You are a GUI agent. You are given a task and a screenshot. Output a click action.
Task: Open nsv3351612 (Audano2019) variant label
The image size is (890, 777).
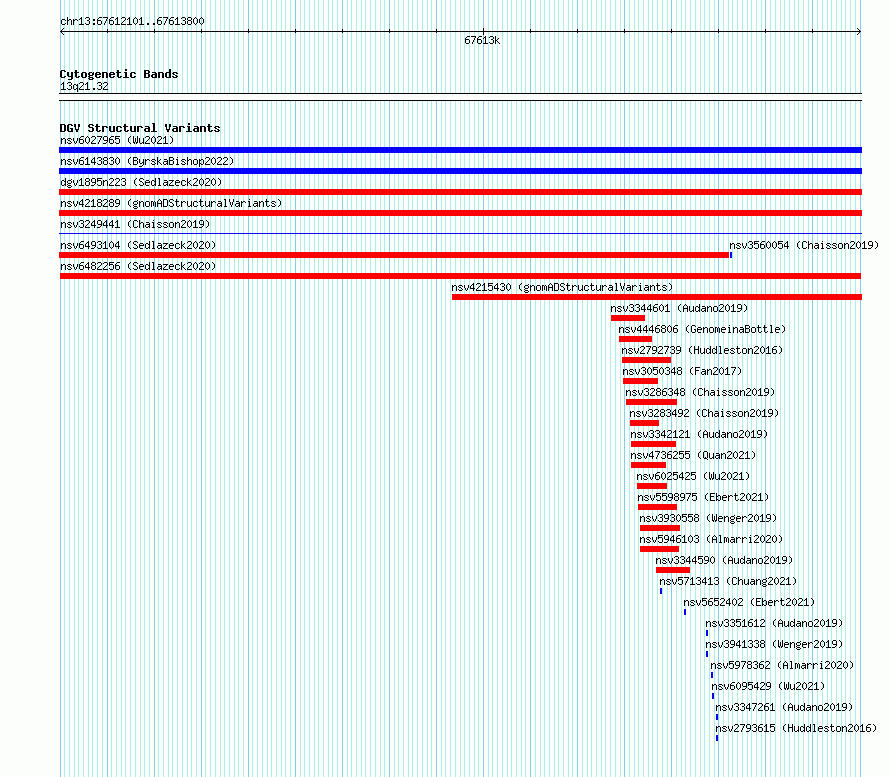(774, 623)
